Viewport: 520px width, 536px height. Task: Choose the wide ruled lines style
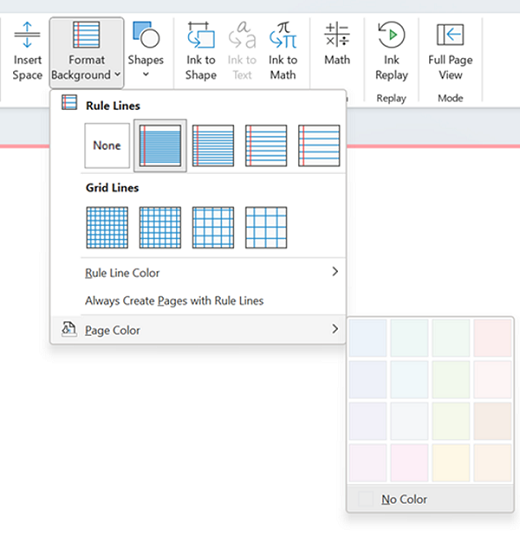(x=319, y=146)
